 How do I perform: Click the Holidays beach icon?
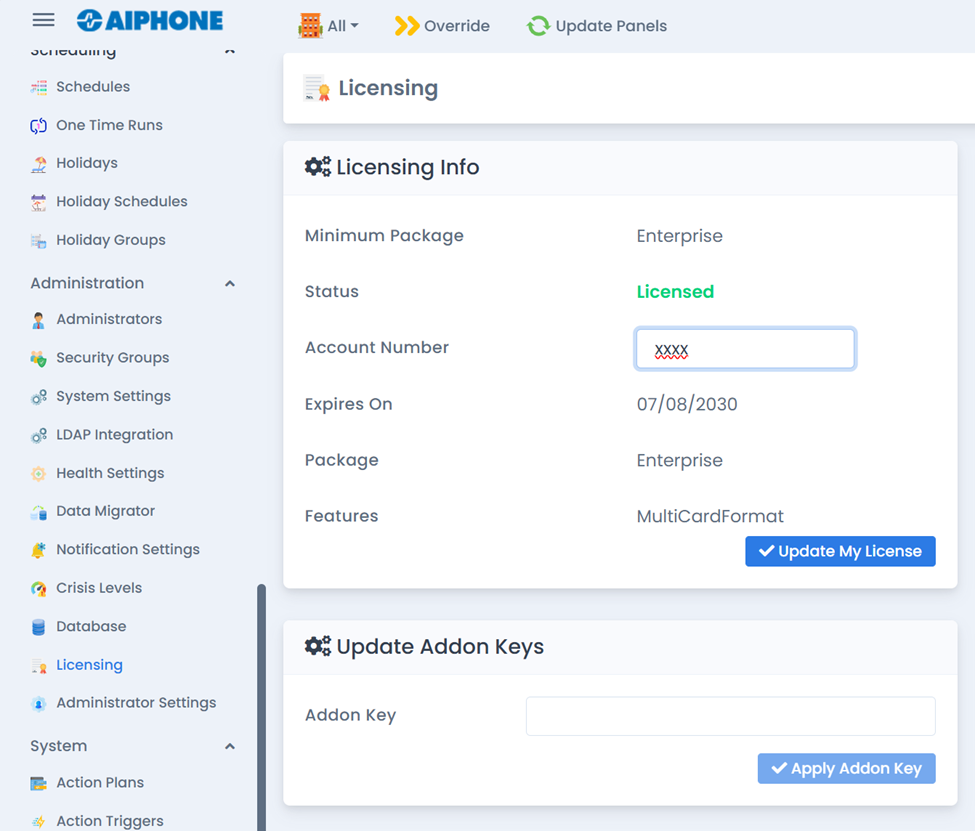click(x=39, y=164)
